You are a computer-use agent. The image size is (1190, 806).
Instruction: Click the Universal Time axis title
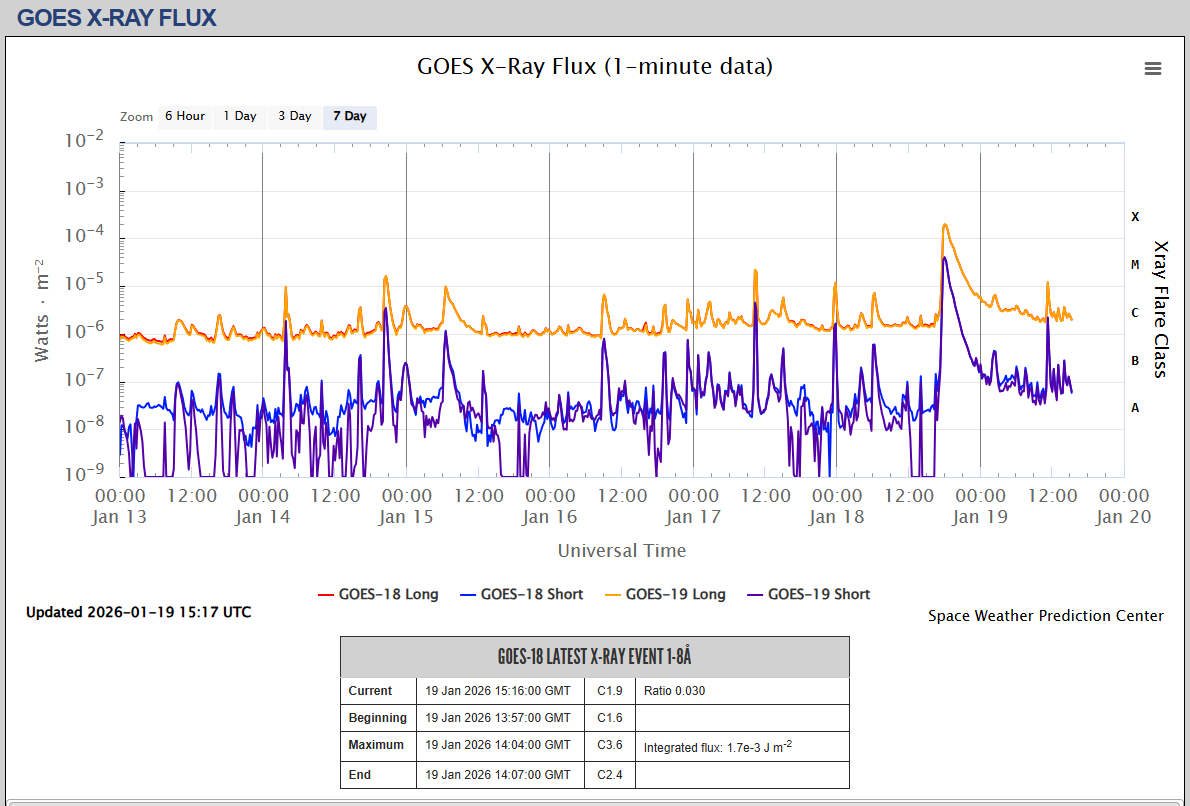coord(621,550)
